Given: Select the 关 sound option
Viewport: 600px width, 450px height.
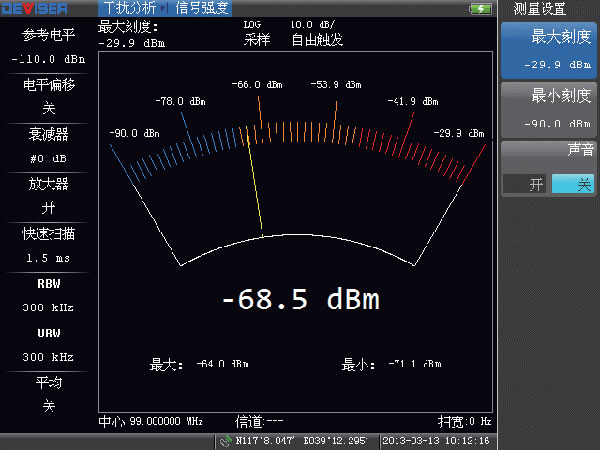Looking at the screenshot, I should pos(572,184).
